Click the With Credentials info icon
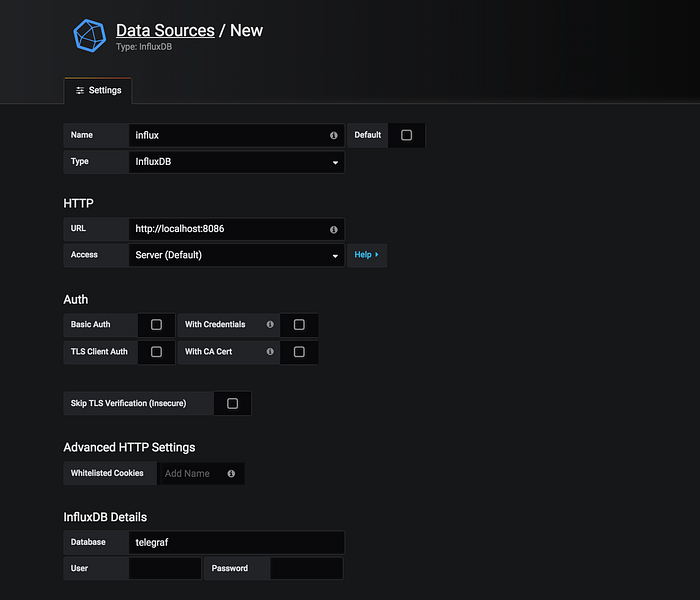Viewport: 700px width, 600px height. tap(270, 325)
